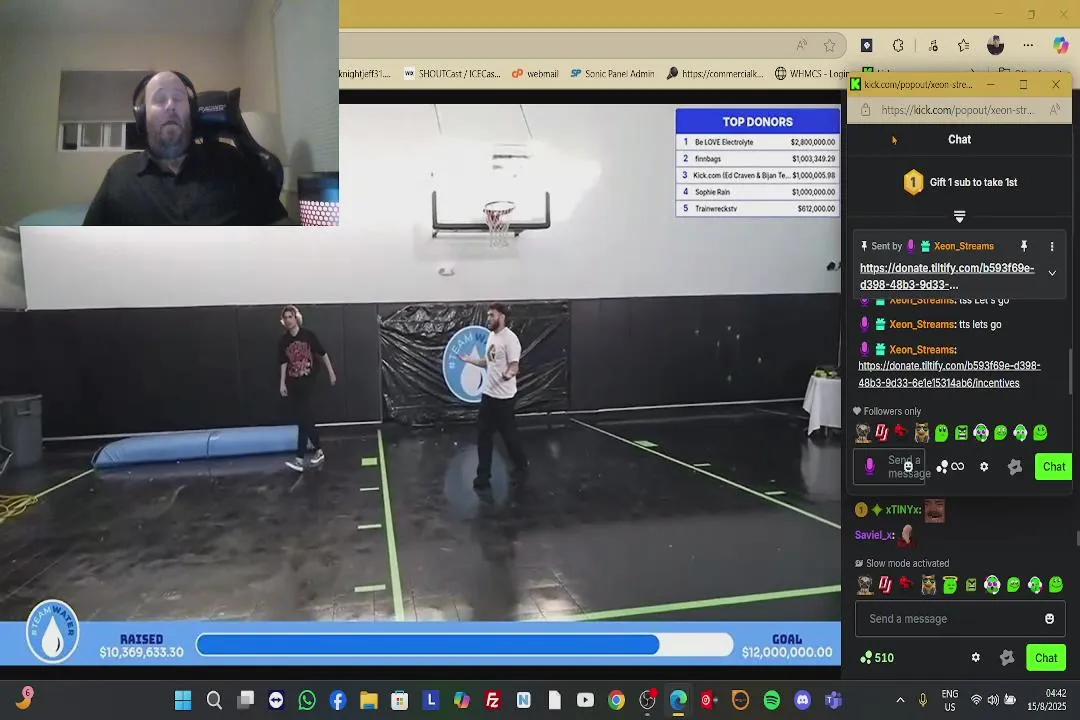Click the fundraising progress bar
This screenshot has width=1080, height=720.
point(464,645)
